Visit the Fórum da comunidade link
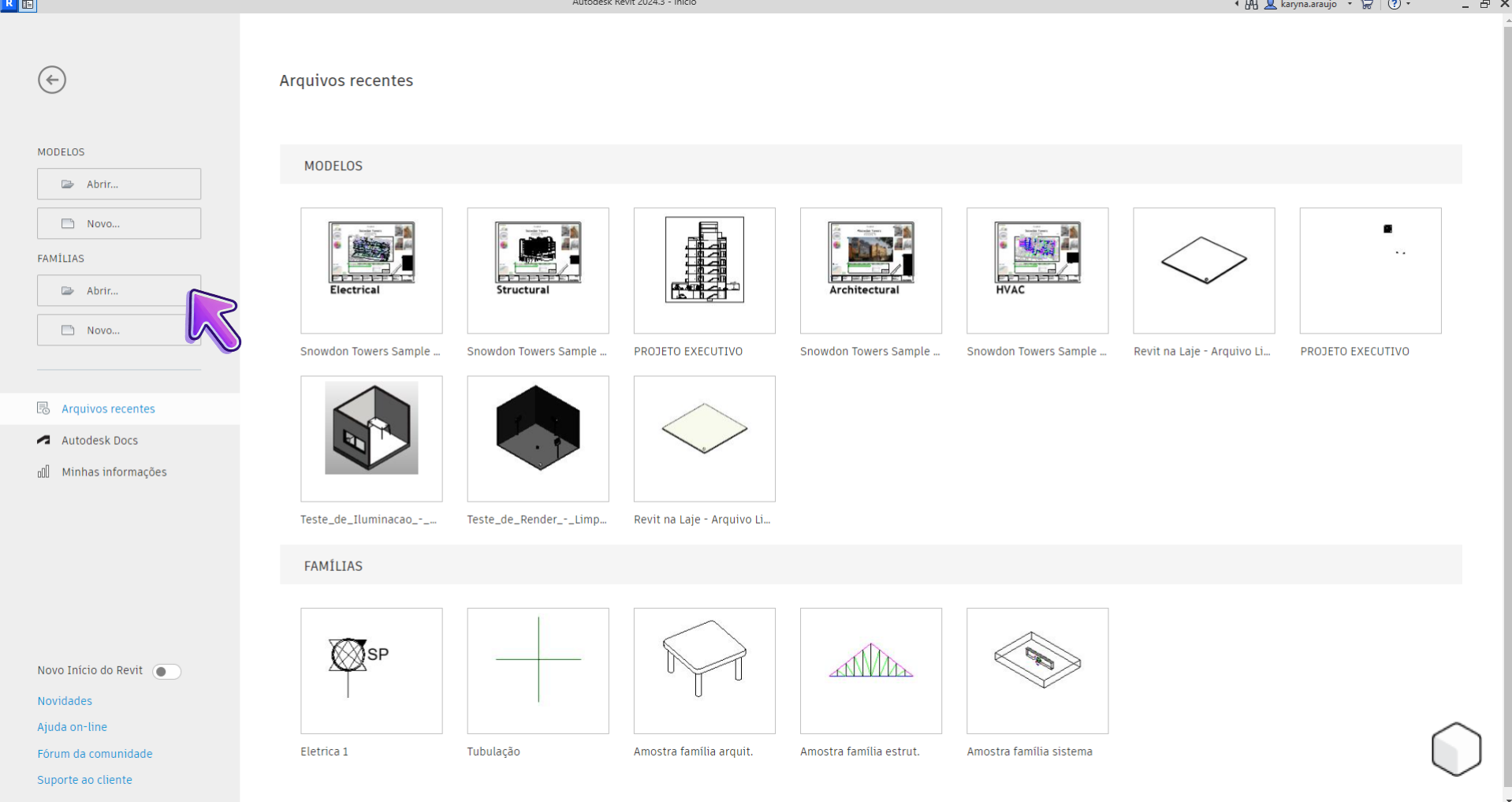The width and height of the screenshot is (1512, 802). pos(95,754)
